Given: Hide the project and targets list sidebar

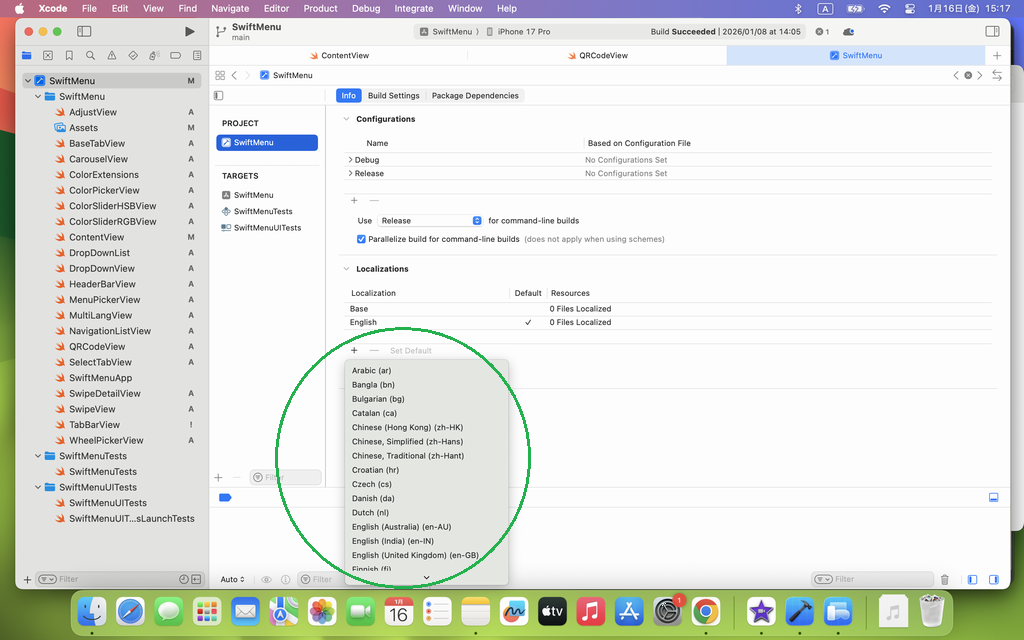Looking at the screenshot, I should point(219,96).
